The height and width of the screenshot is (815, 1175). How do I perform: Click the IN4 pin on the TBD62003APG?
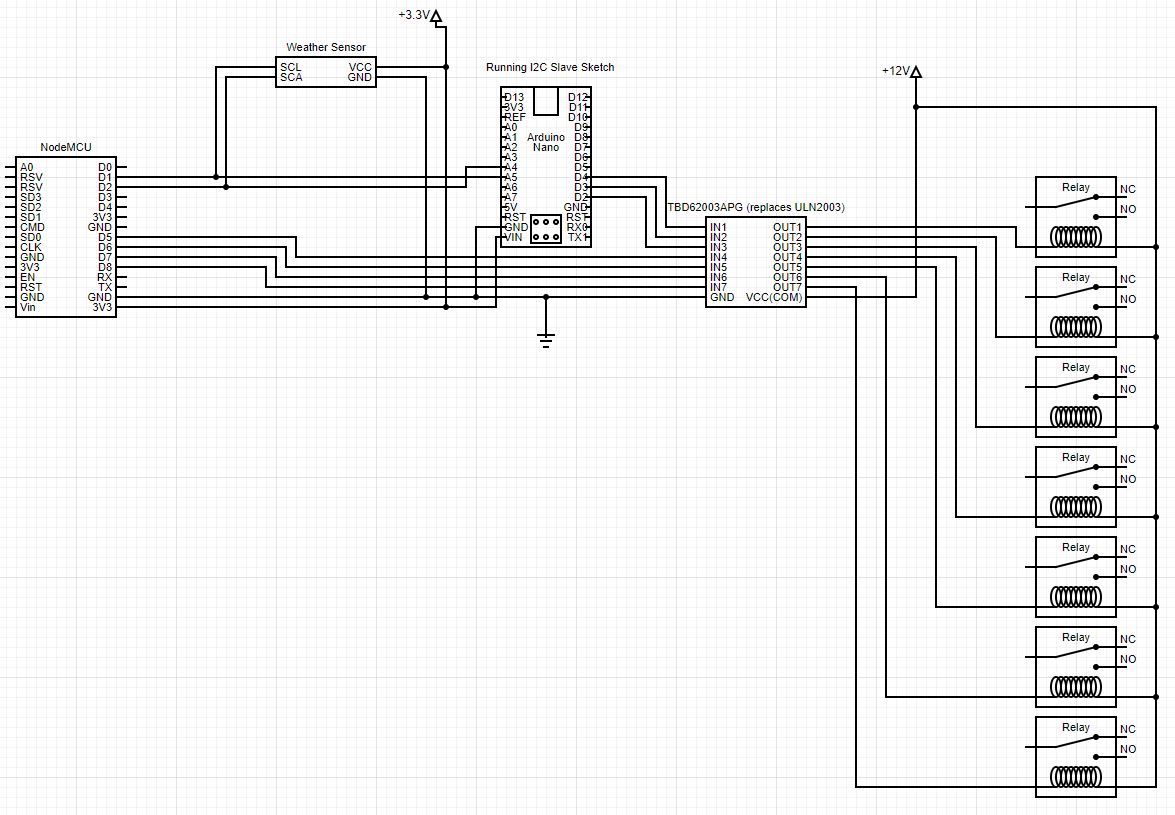click(x=719, y=257)
